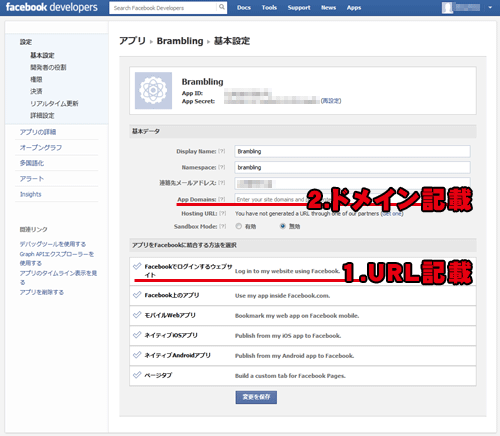500x436 pixels.
Task: Click the 連絡先メールアドレス input field
Action: [352, 183]
